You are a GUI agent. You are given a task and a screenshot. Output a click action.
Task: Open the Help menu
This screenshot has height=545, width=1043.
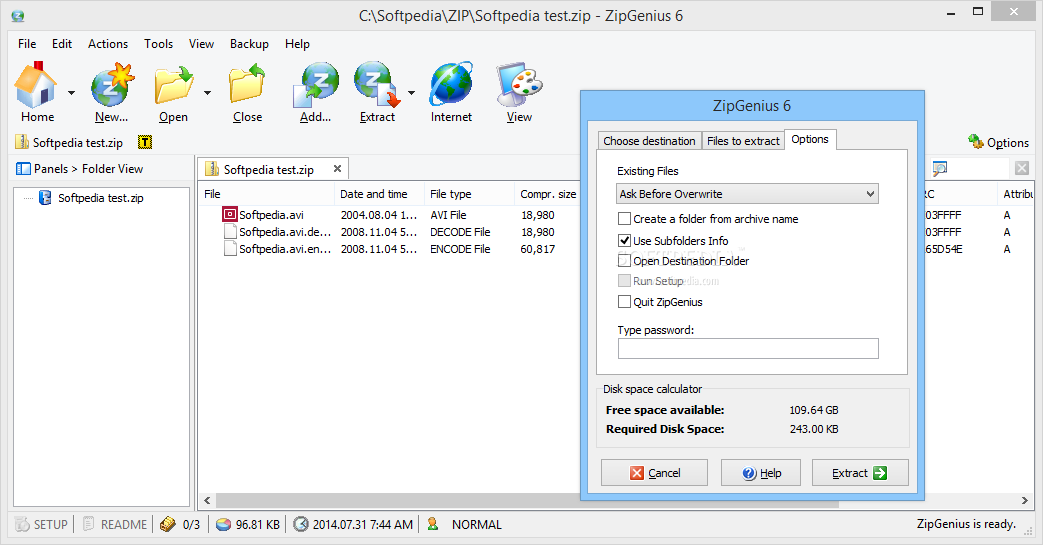[x=297, y=44]
